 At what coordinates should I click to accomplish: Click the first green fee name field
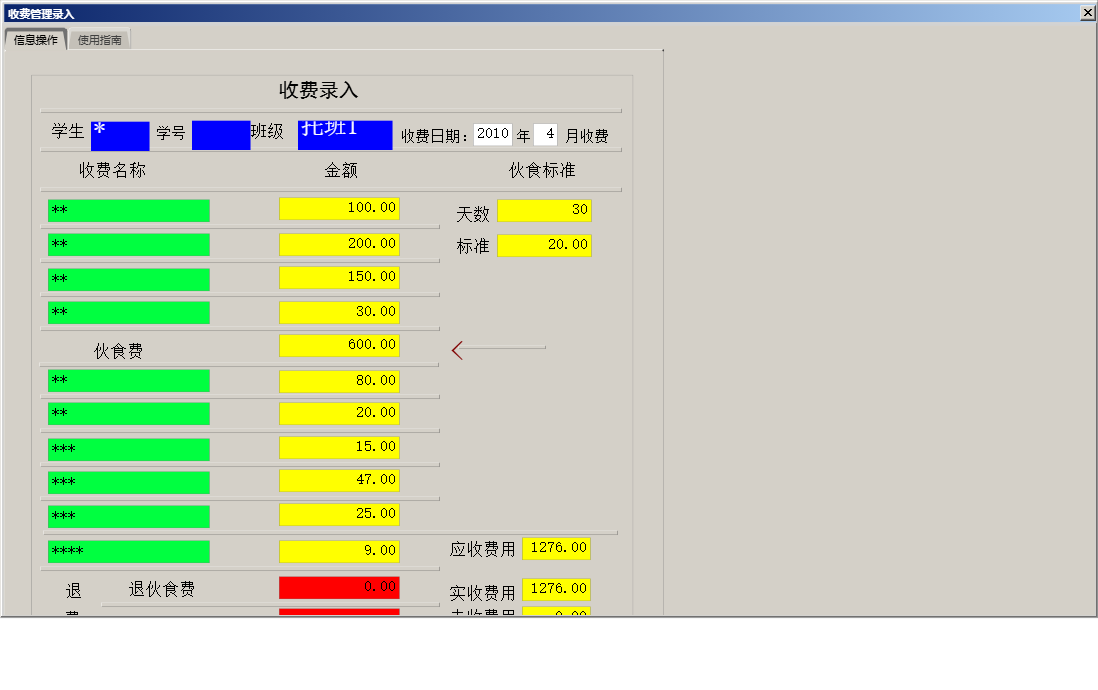[x=127, y=210]
